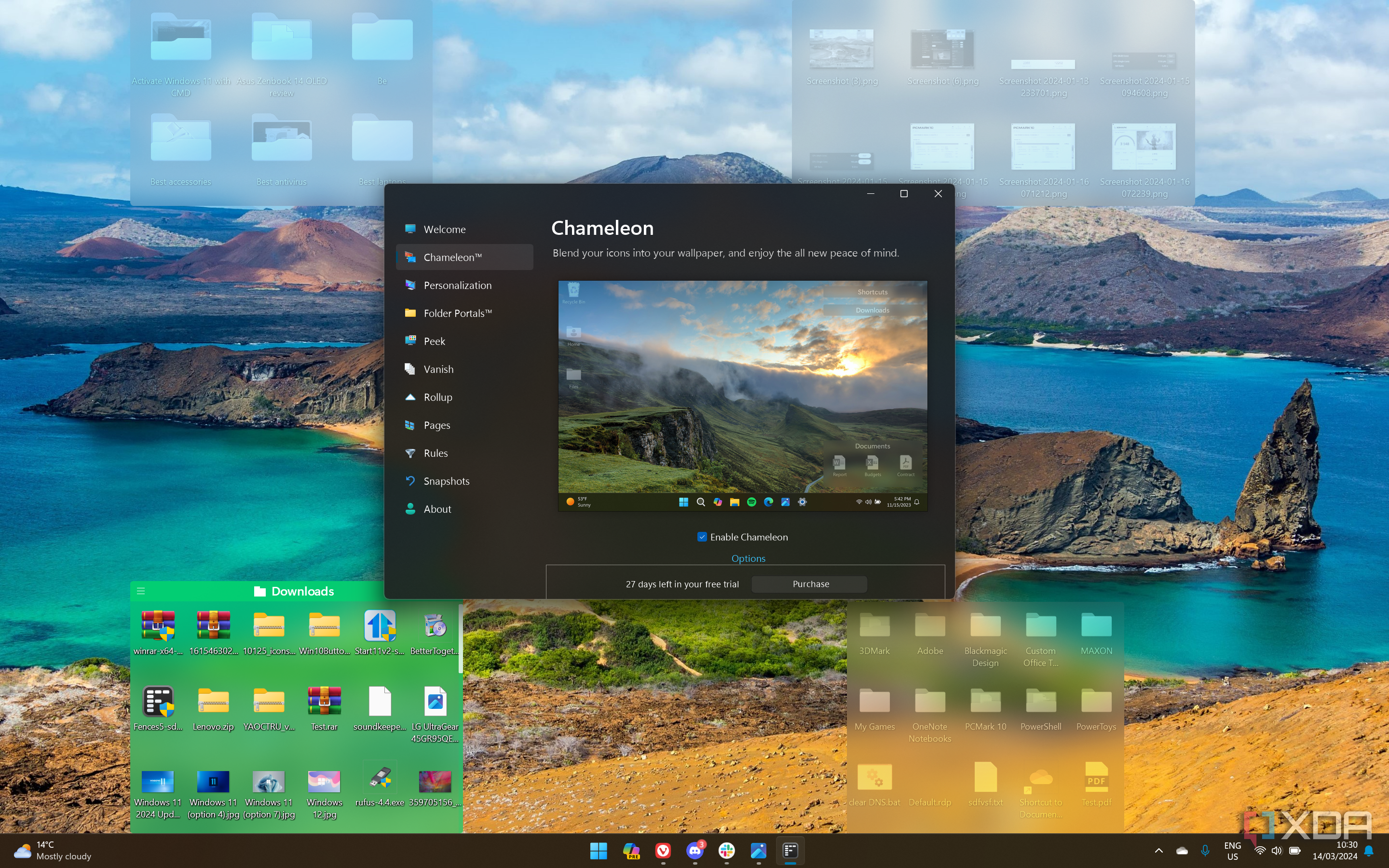Click the Snapshots restore icon
The width and height of the screenshot is (1389, 868).
point(410,481)
